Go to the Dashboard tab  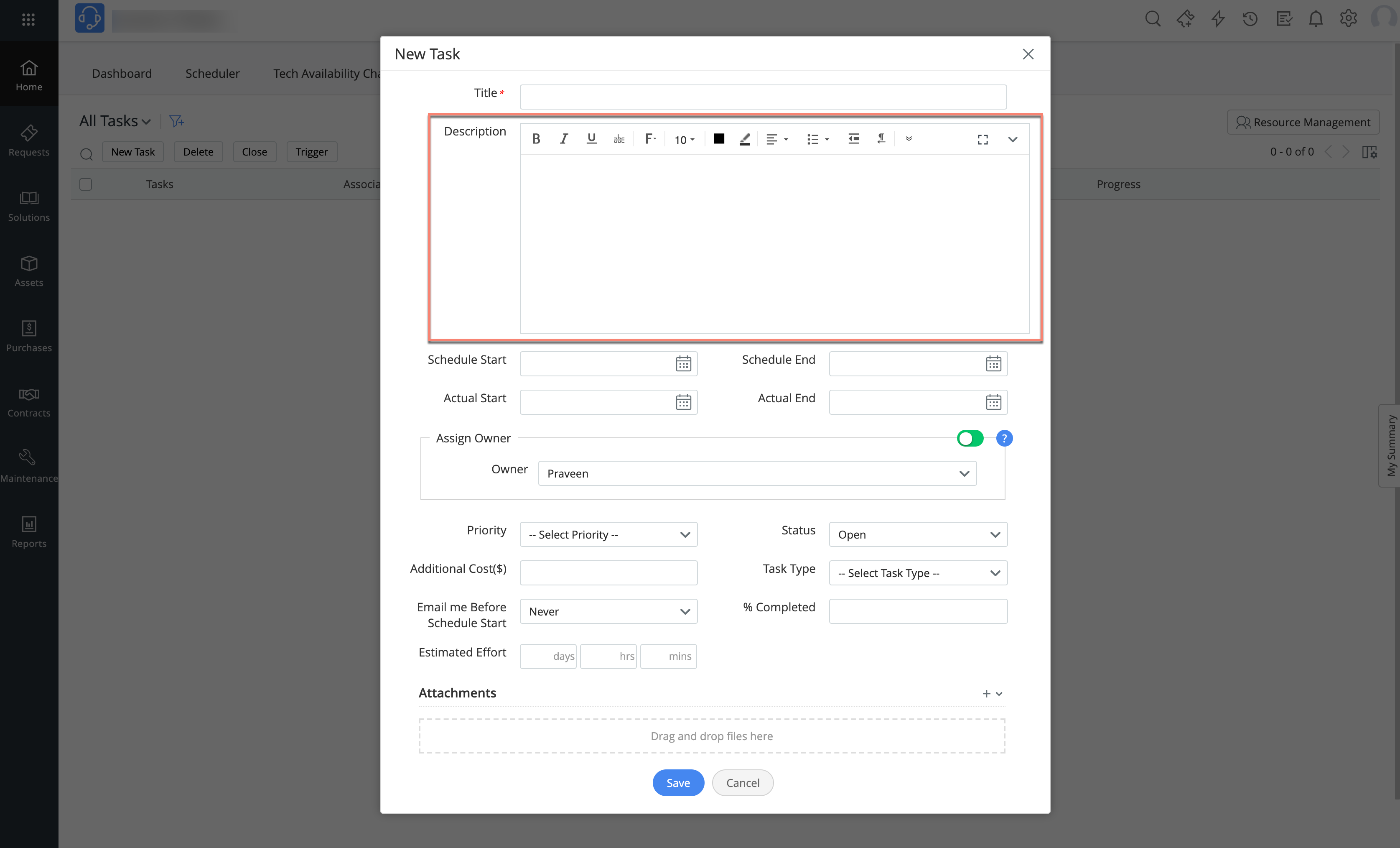[122, 73]
